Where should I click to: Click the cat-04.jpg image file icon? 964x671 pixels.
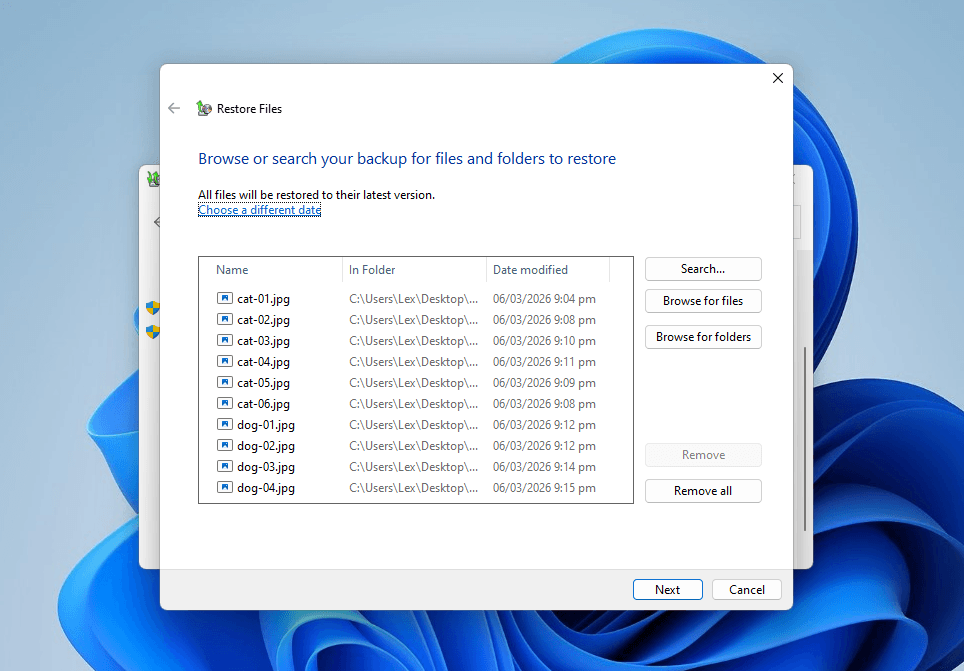[225, 361]
